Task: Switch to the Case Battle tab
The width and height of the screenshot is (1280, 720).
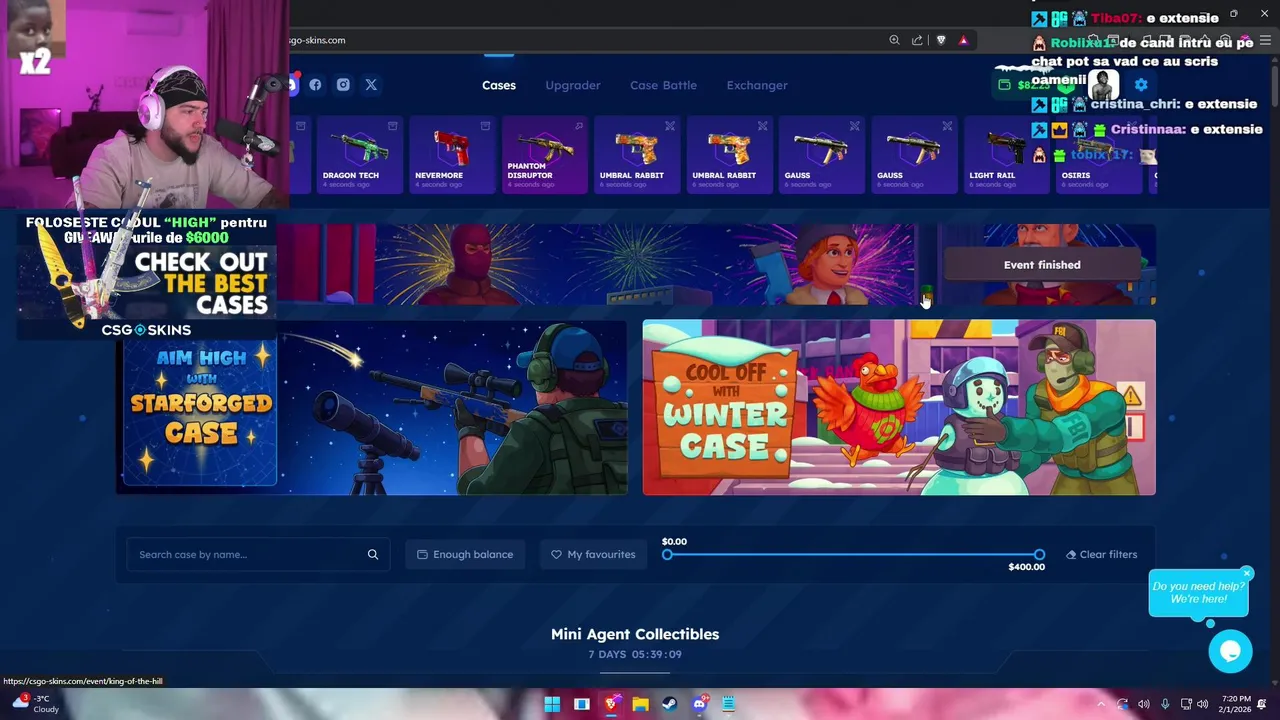Action: coord(663,85)
